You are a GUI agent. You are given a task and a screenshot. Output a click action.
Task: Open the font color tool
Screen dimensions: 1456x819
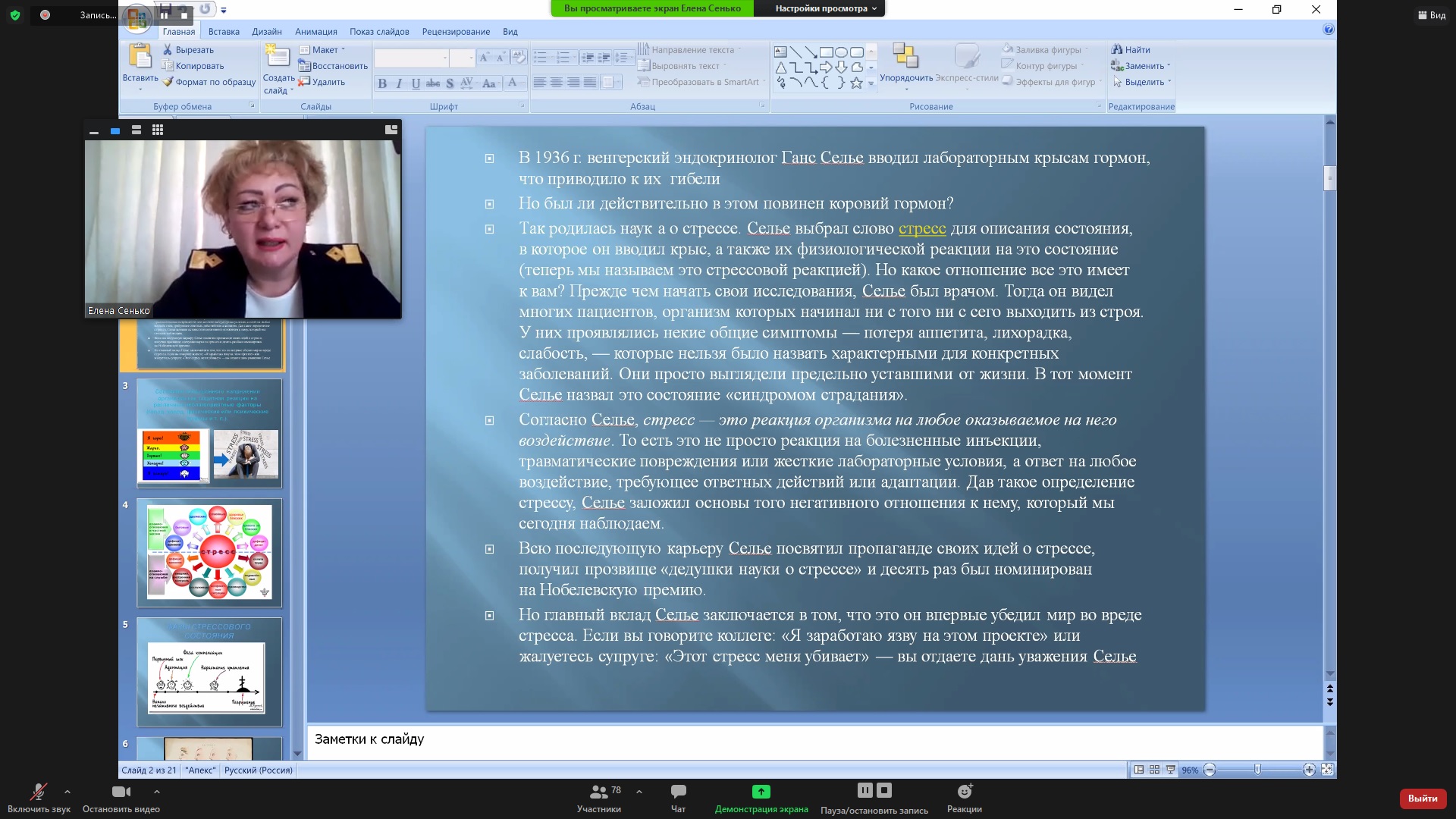514,83
